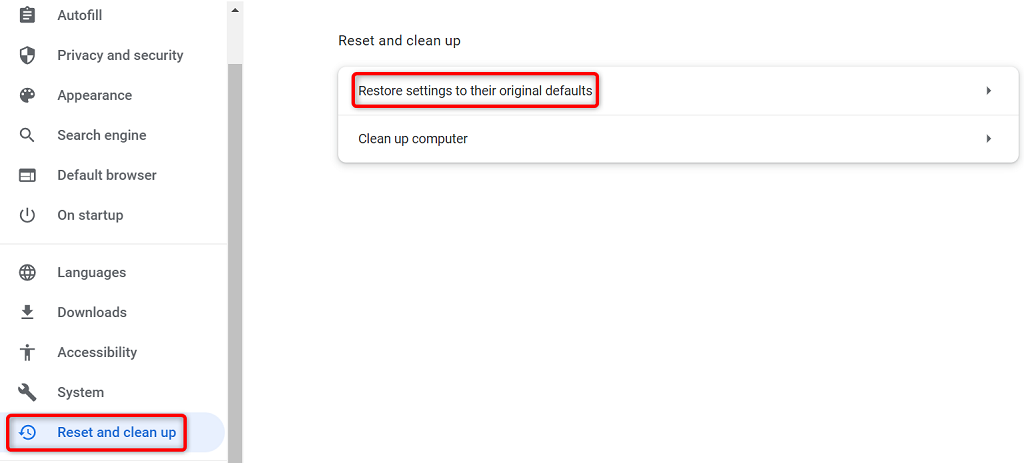Expand arrow for Clean up computer row
Screen dimensions: 1024x463
coord(988,139)
